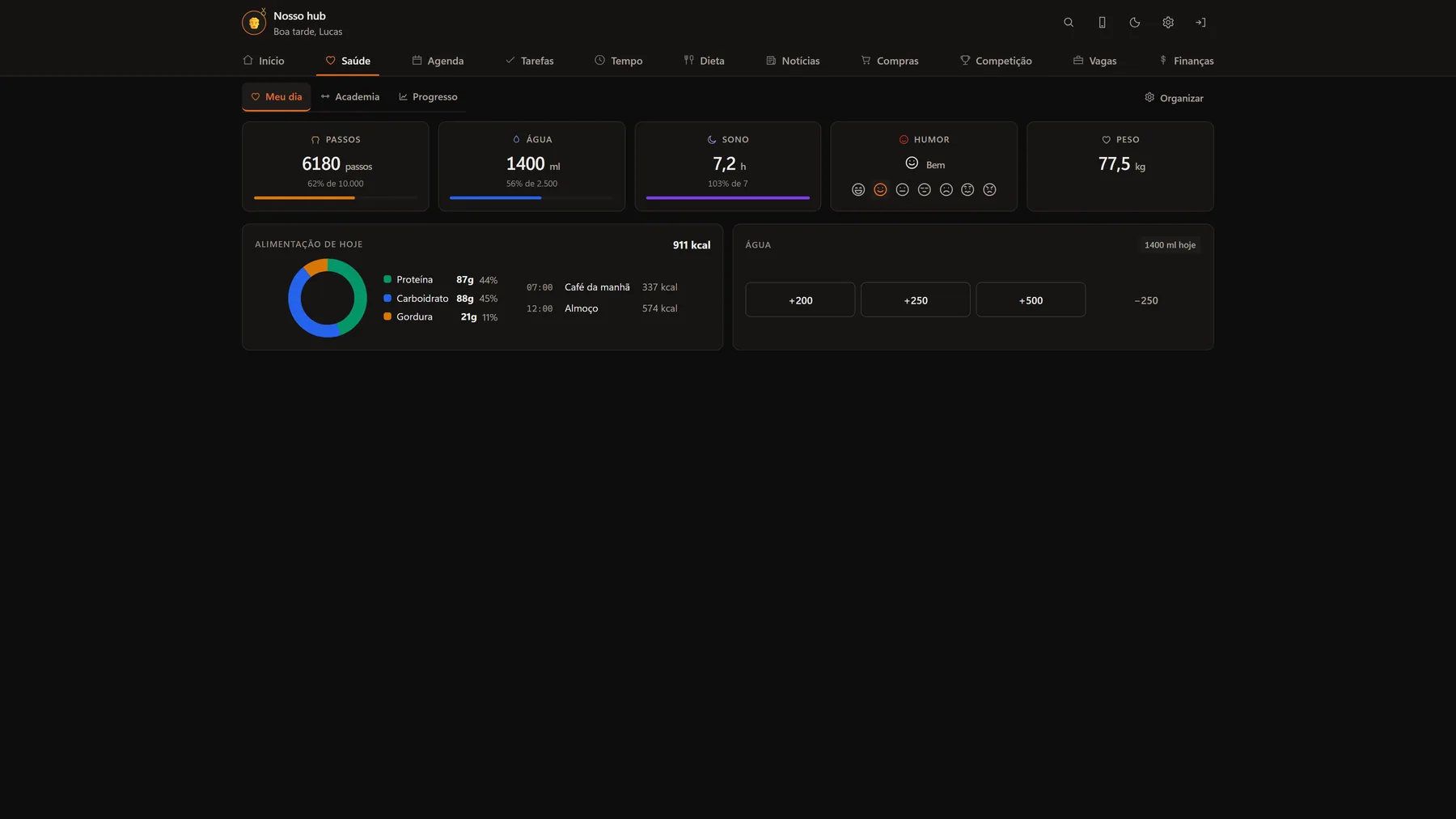
Task: Select the neutral face mood
Action: pyautogui.click(x=902, y=189)
